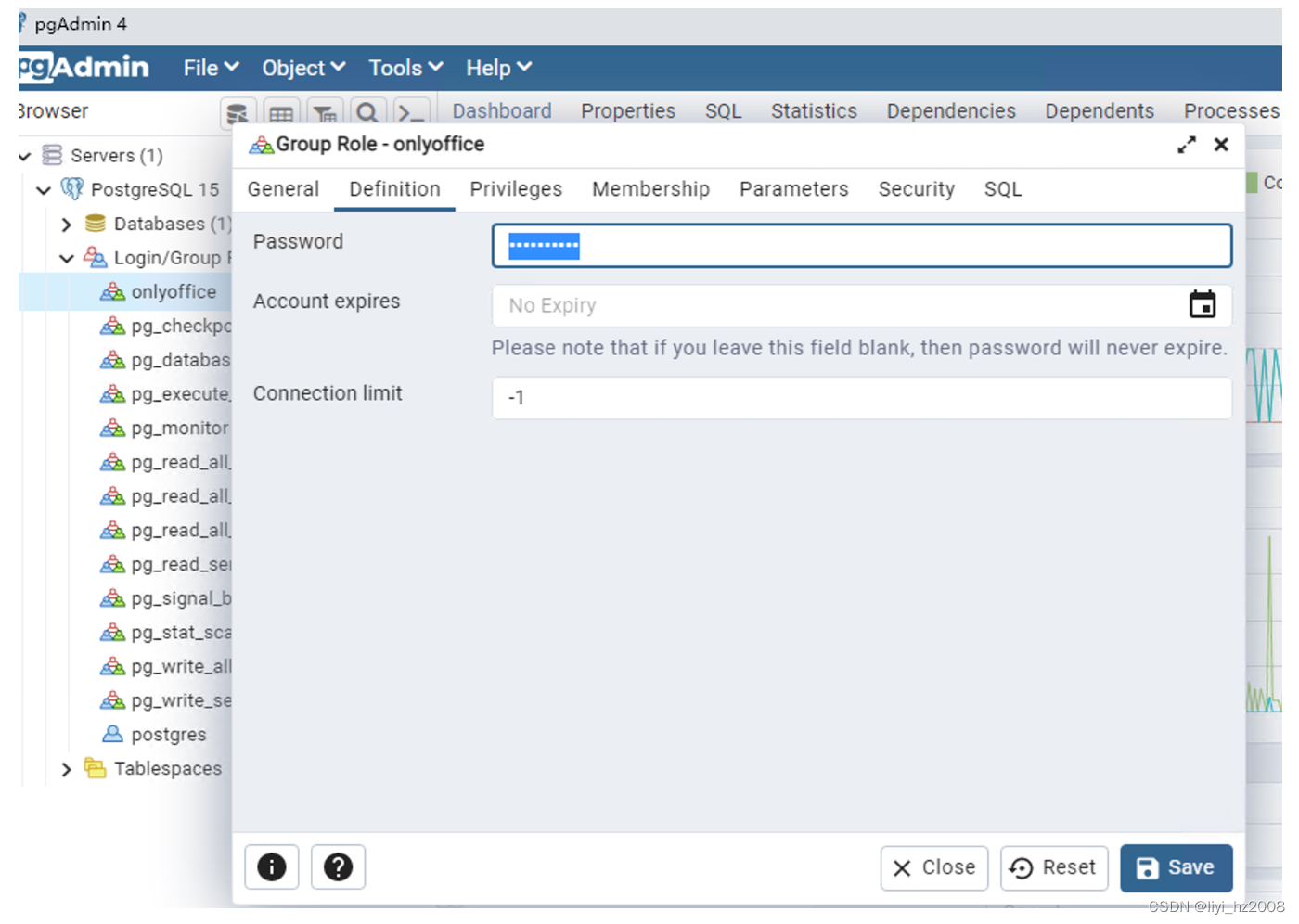Click the server/database toolbar icon in Browser

point(238,114)
